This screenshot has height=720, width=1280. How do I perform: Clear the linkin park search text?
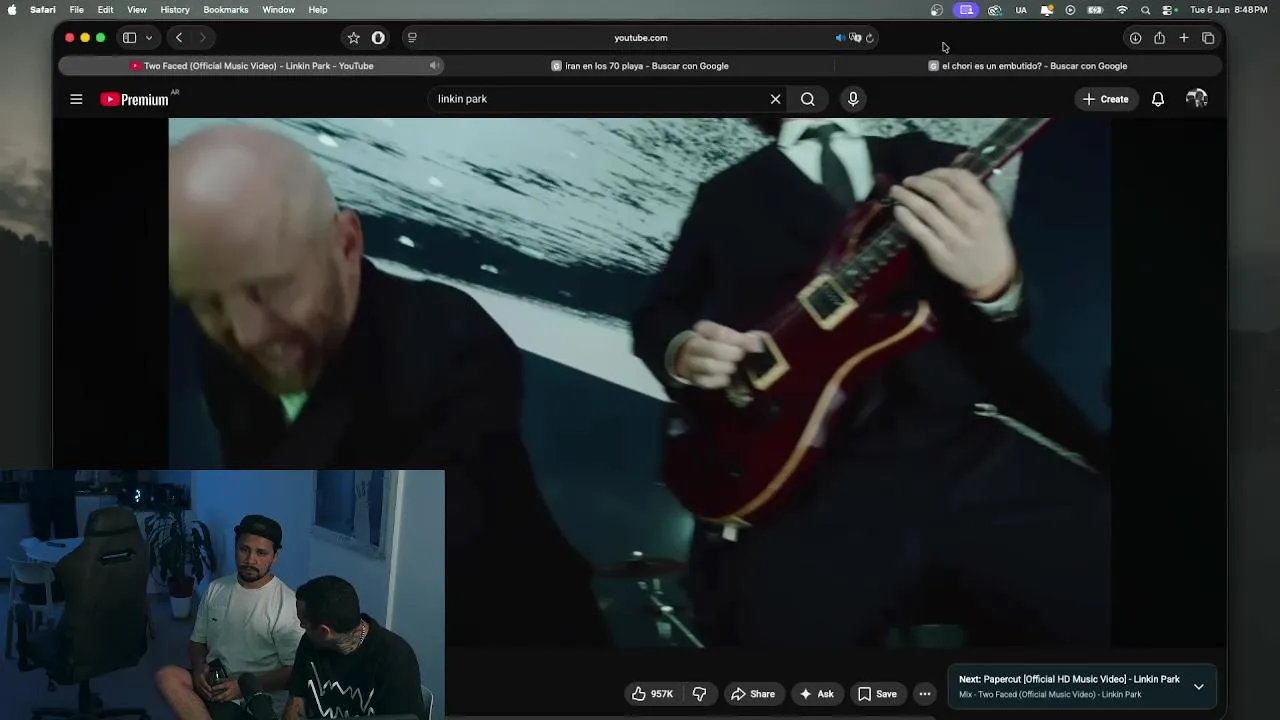point(775,99)
